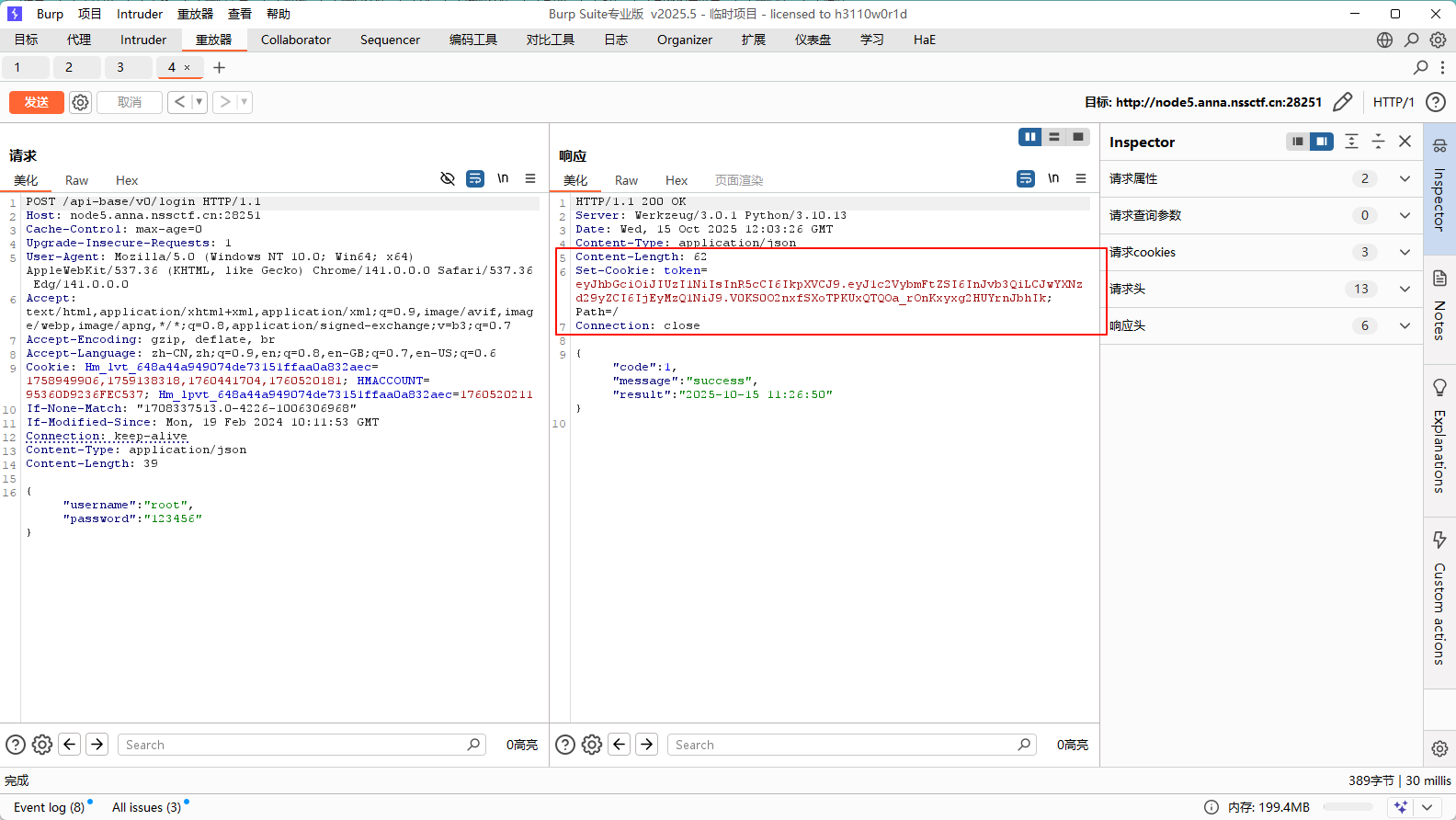This screenshot has height=820, width=1456.
Task: Go to previous request with back arrow
Action: (x=180, y=102)
